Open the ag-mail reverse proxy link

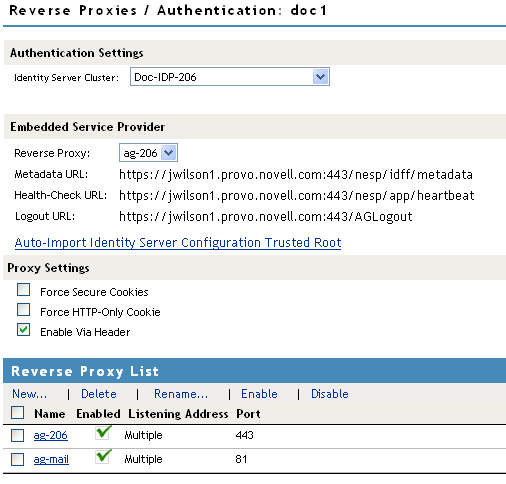[x=51, y=459]
